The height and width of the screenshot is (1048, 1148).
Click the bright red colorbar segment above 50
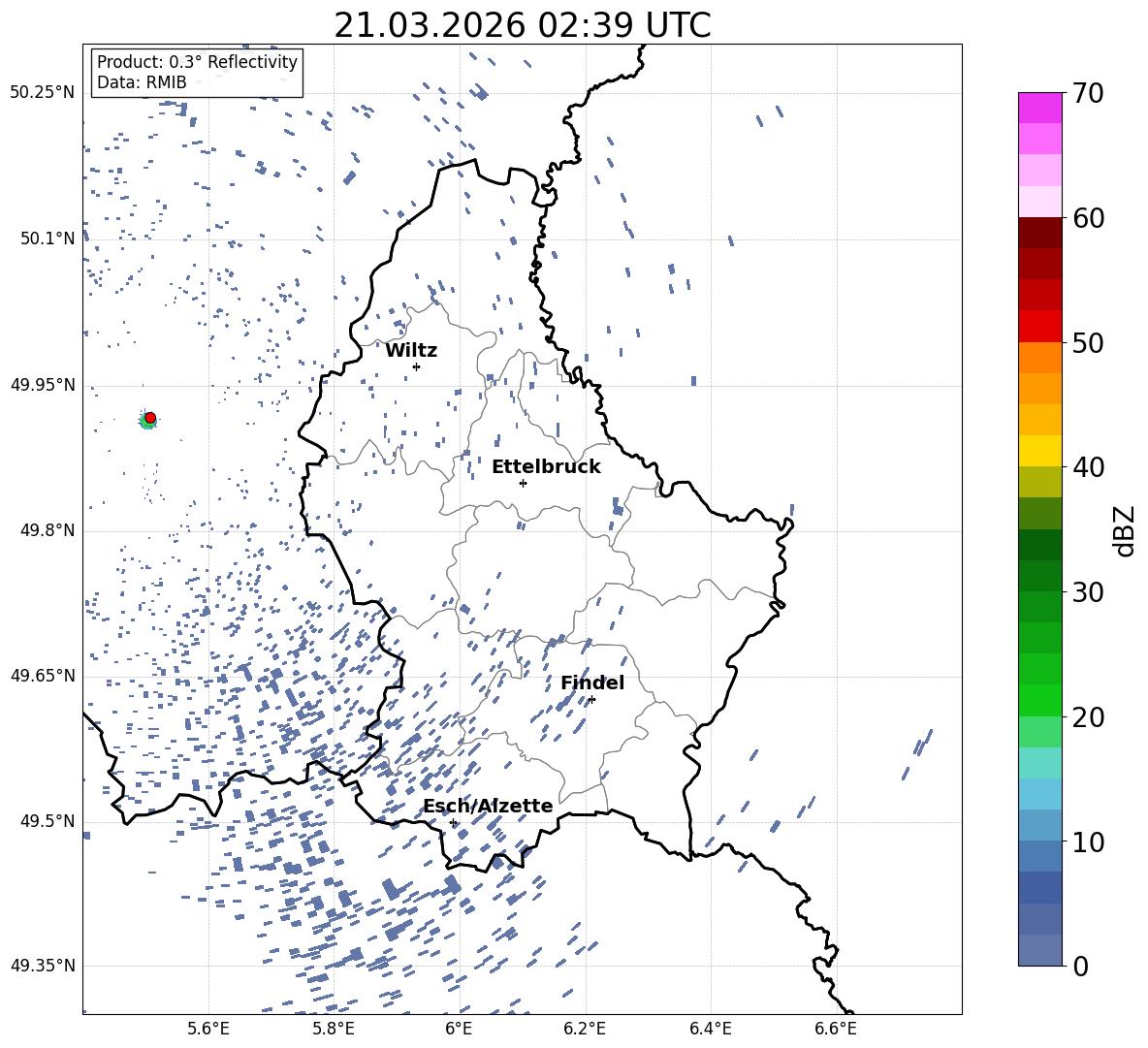click(1040, 327)
